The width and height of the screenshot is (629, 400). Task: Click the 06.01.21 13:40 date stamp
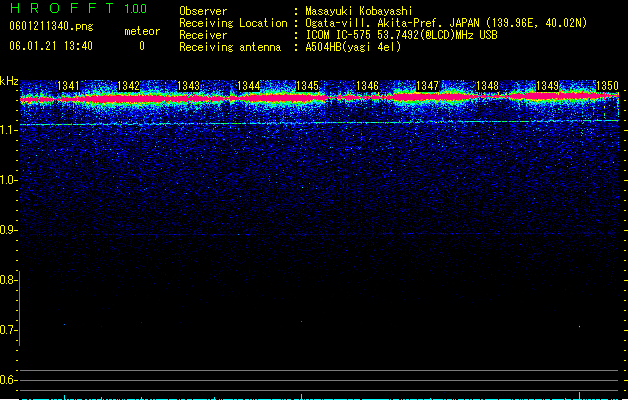click(51, 46)
